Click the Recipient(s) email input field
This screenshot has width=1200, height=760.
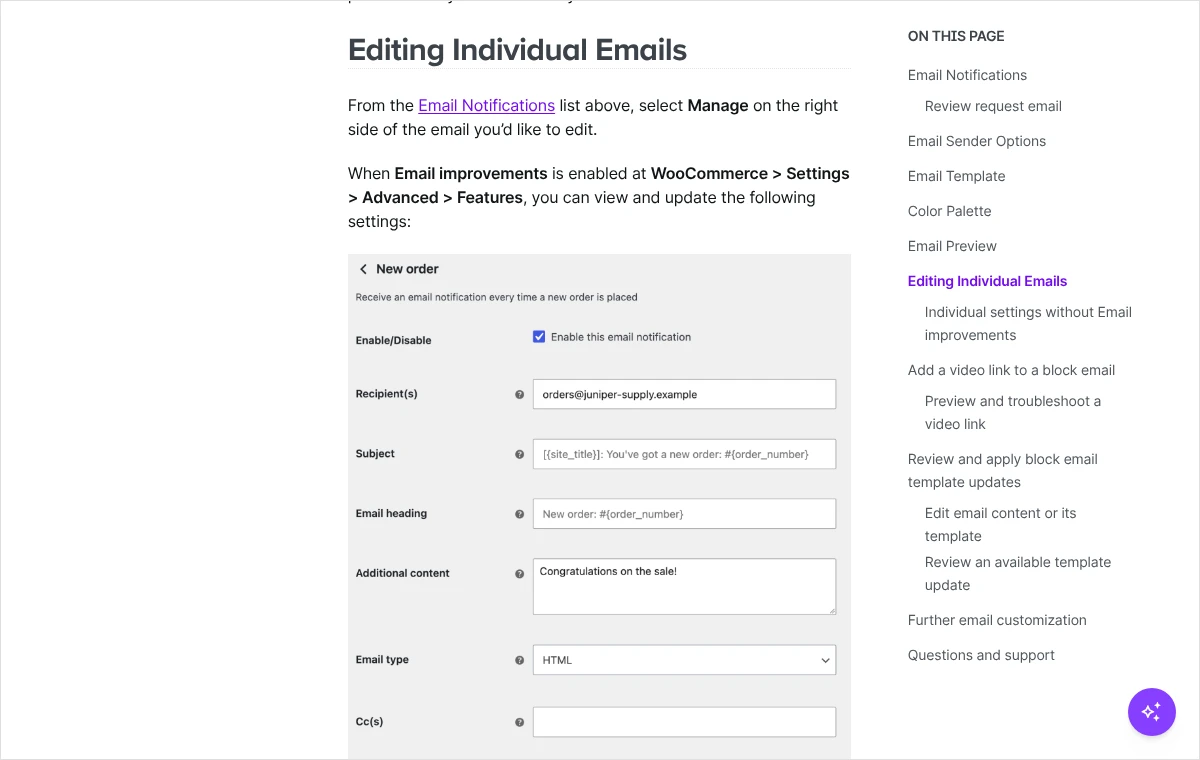684,394
